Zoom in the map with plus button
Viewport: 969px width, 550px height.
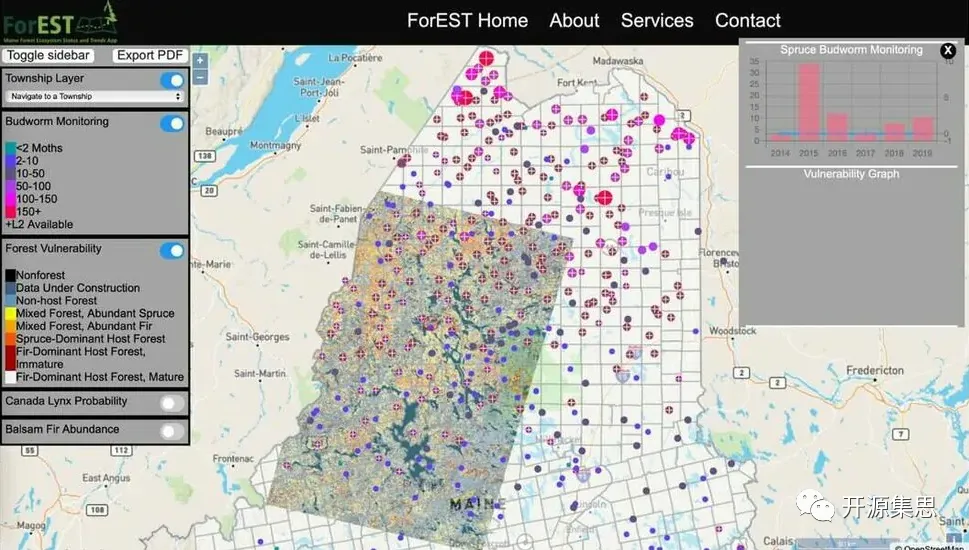coord(200,61)
